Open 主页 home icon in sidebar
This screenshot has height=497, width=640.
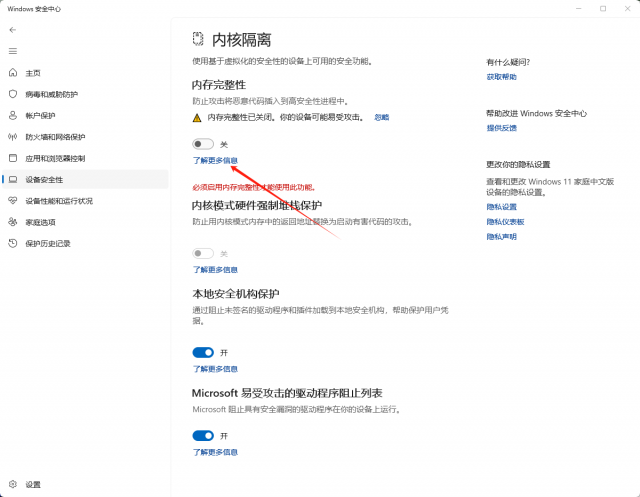coord(13,73)
